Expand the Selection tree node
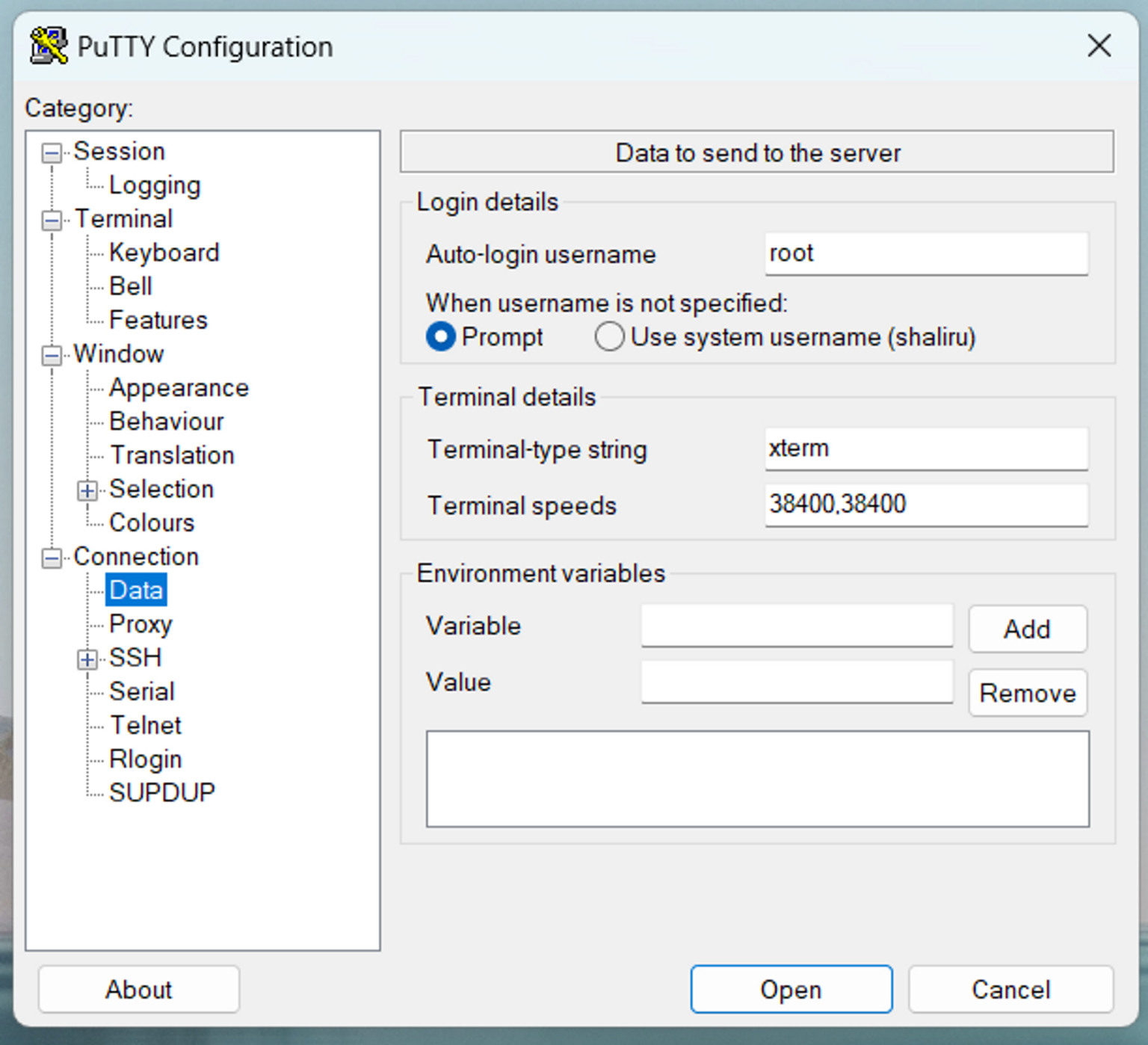The image size is (1148, 1045). pyautogui.click(x=87, y=490)
